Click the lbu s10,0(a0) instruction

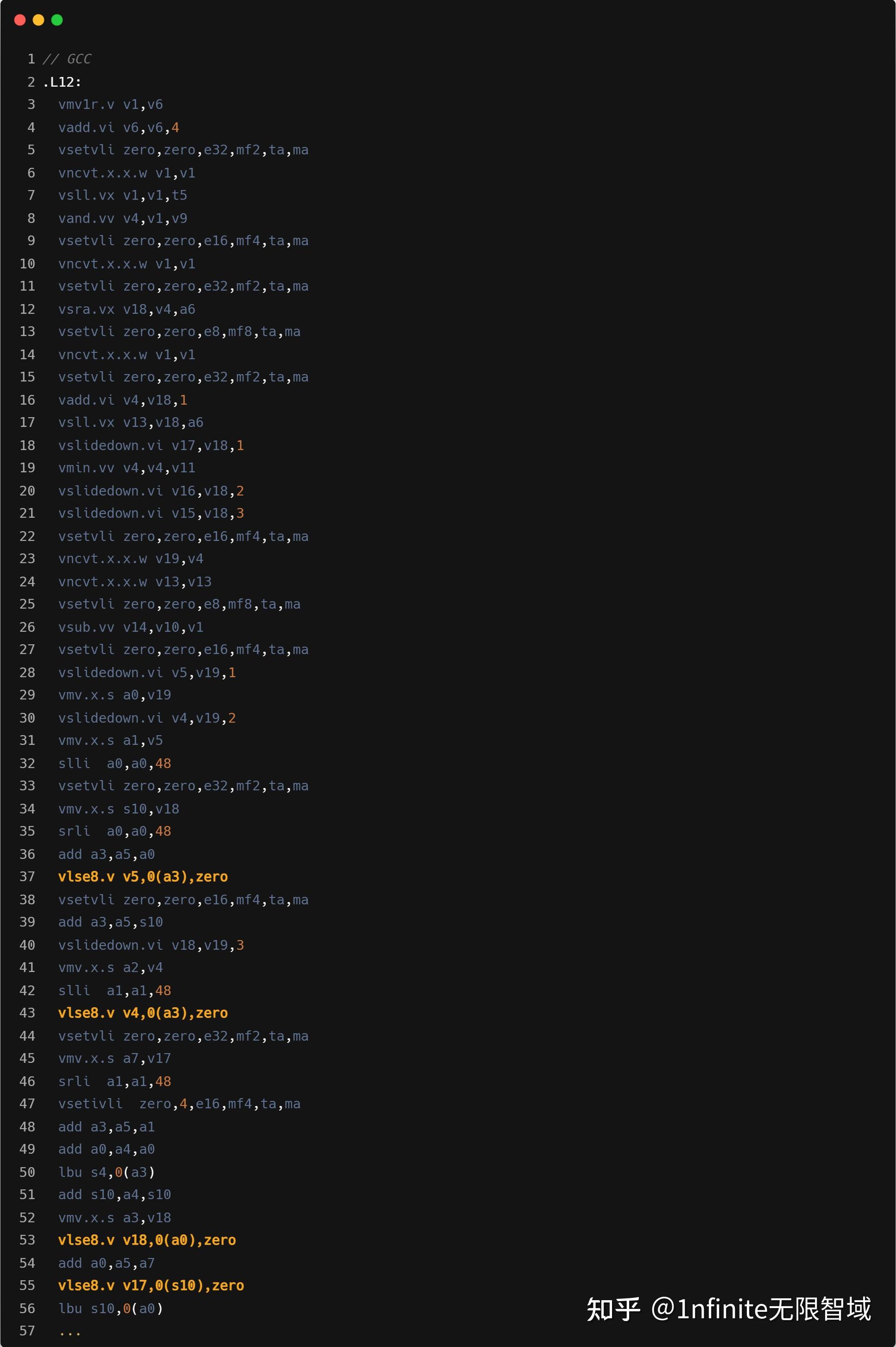click(x=110, y=1308)
